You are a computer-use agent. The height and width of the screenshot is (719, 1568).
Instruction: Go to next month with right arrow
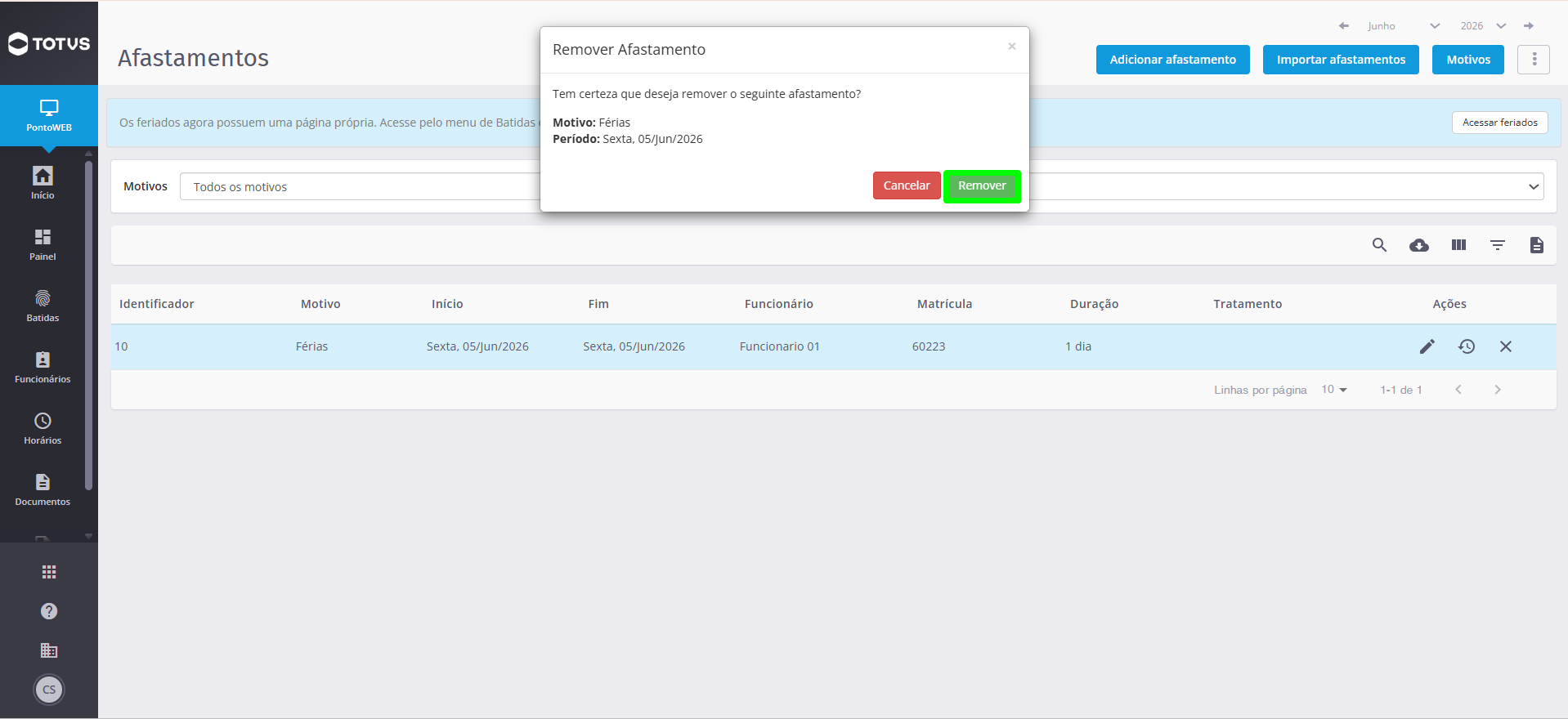(1529, 26)
